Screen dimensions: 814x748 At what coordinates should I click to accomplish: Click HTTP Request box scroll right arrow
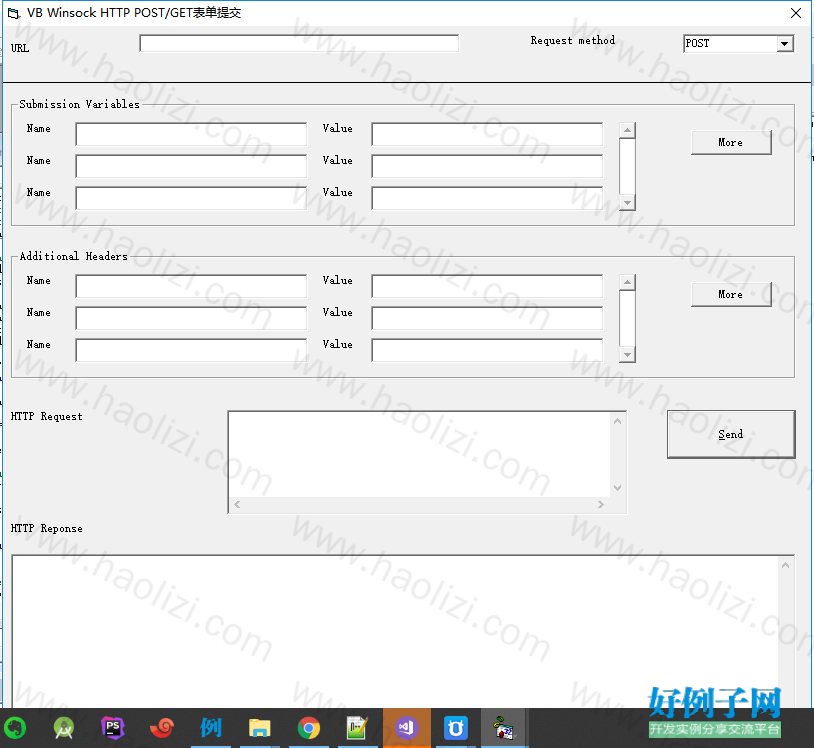601,505
